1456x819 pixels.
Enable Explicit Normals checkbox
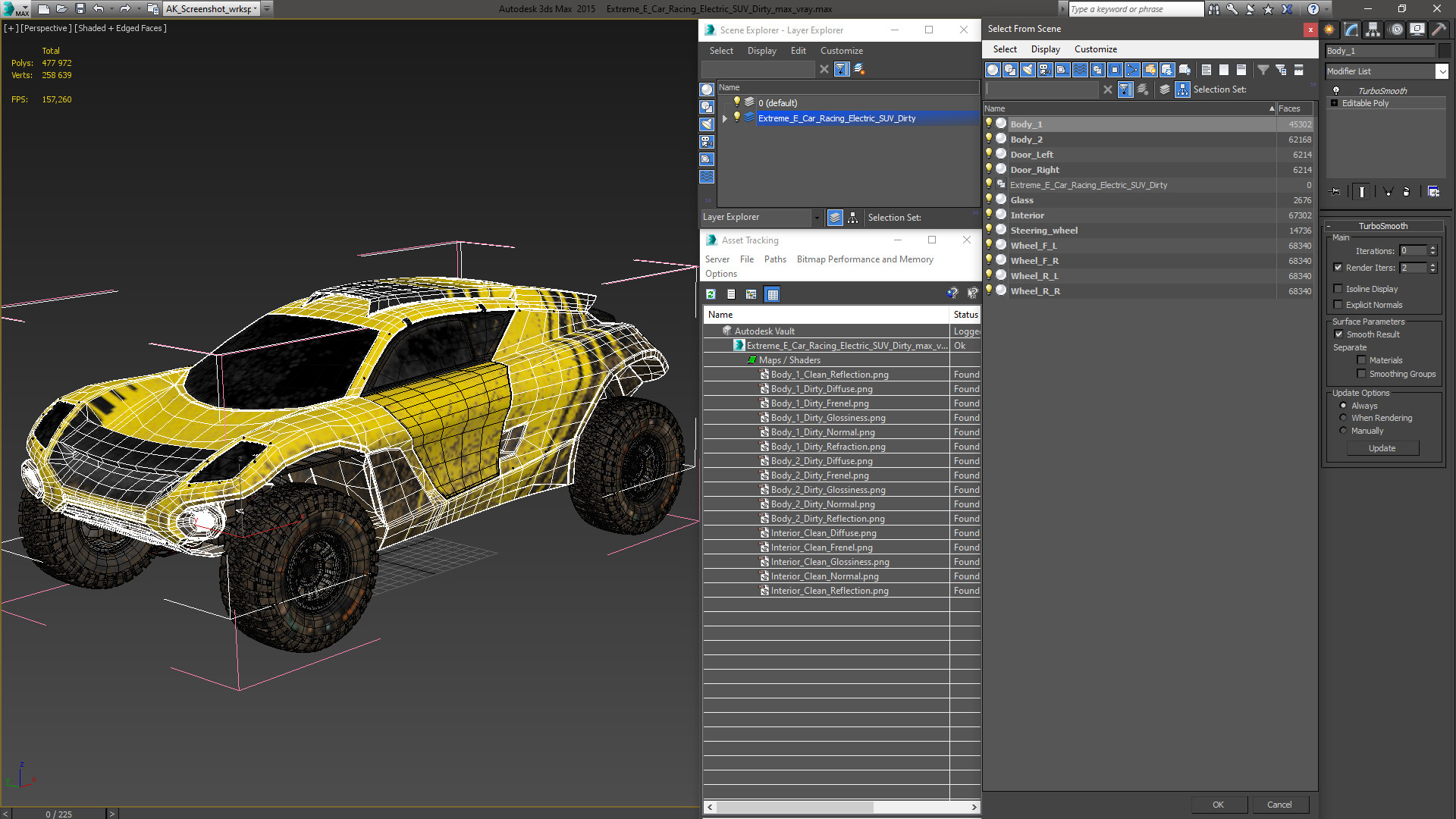click(x=1338, y=305)
